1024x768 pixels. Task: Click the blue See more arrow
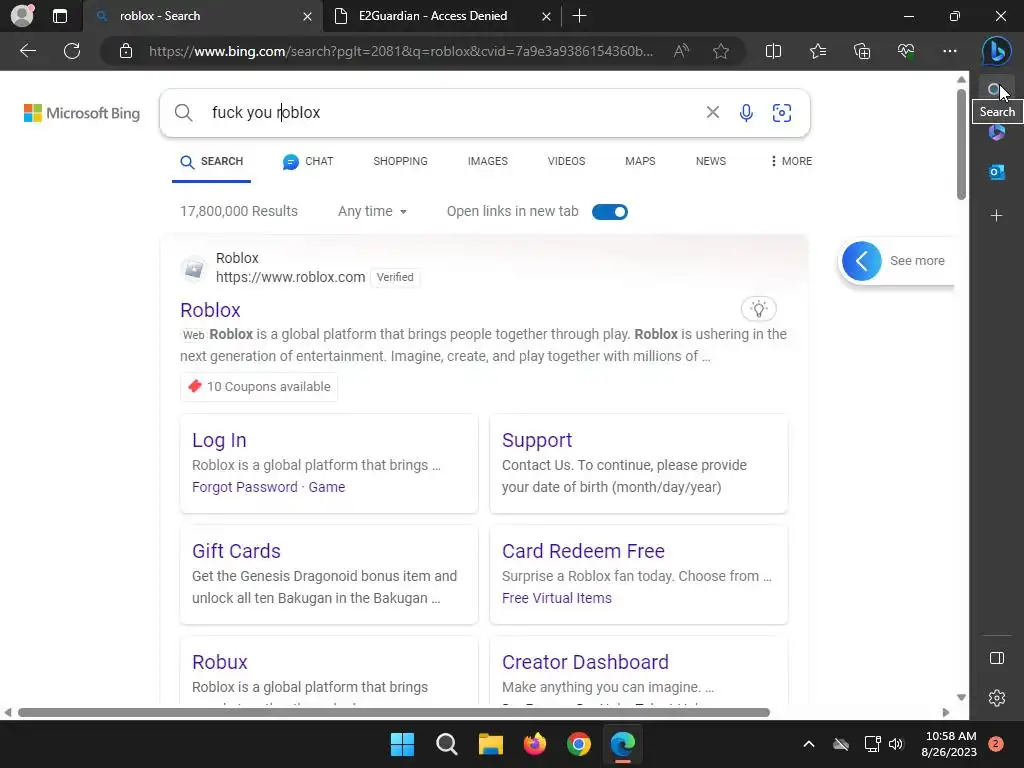click(861, 261)
